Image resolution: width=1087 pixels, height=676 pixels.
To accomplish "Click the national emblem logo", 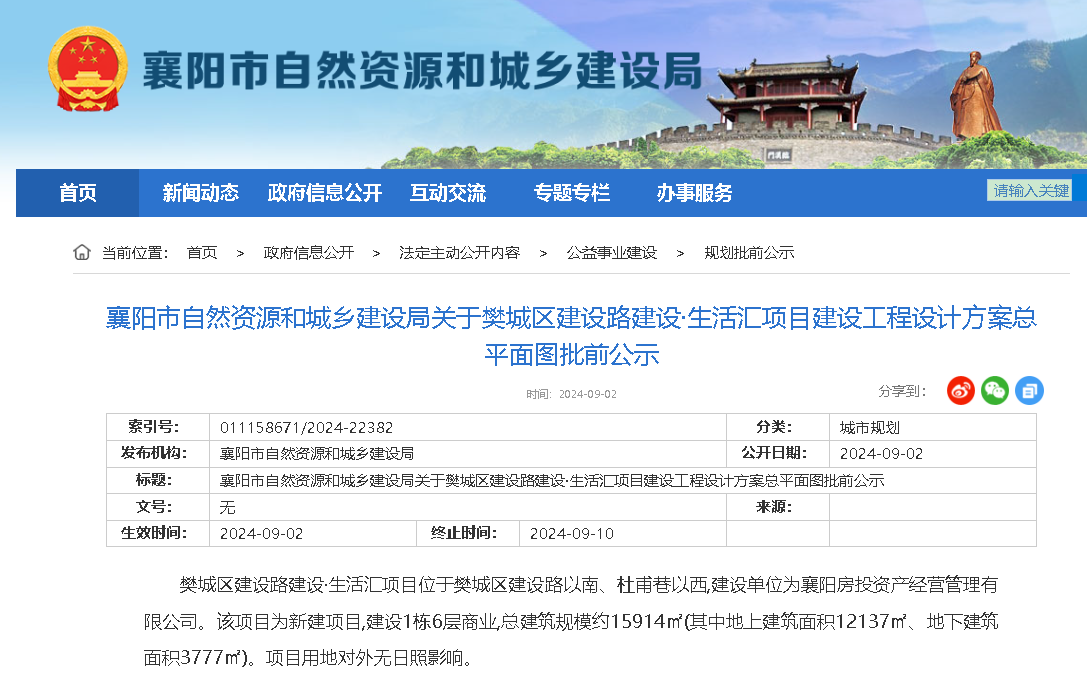I will pos(88,69).
